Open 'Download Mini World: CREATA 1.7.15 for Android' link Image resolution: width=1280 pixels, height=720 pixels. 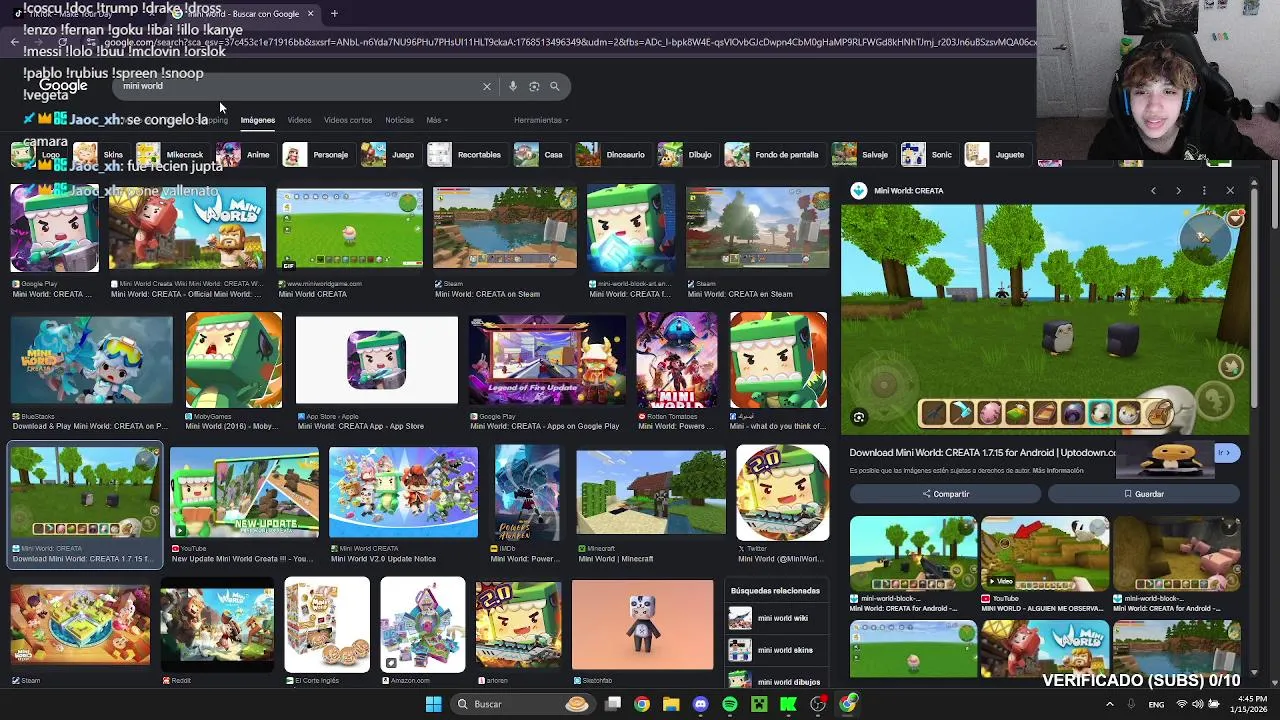982,453
